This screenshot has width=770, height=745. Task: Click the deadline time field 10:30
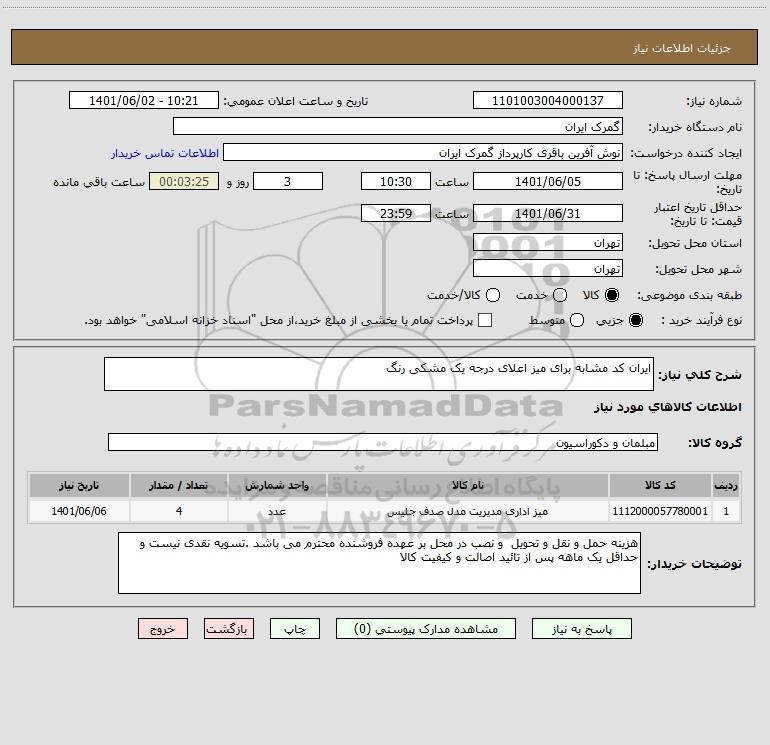click(x=396, y=182)
